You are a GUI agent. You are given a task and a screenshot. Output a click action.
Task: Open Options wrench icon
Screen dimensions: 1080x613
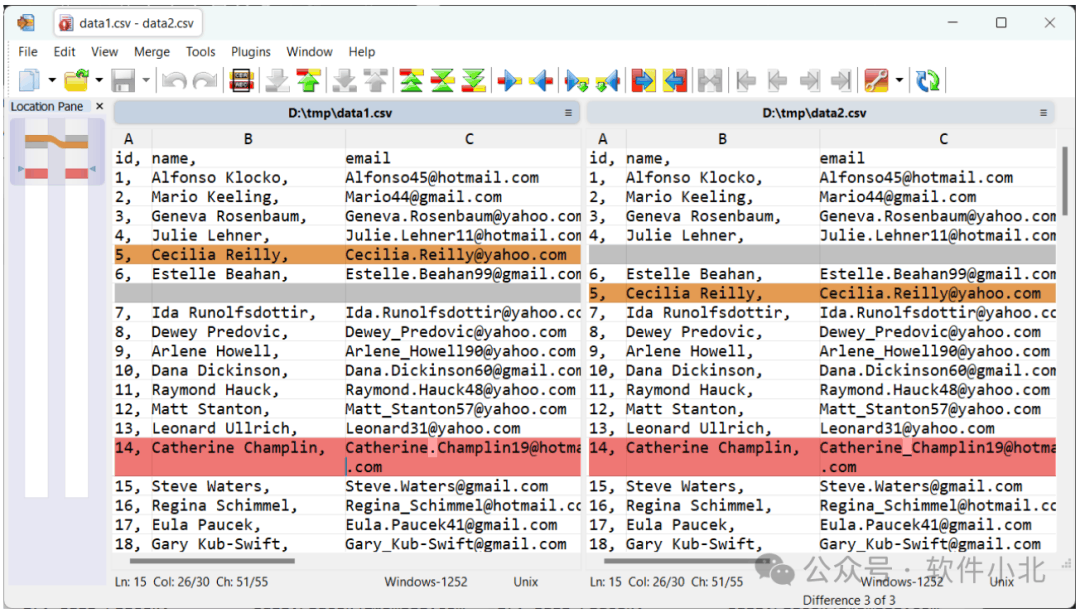(876, 81)
